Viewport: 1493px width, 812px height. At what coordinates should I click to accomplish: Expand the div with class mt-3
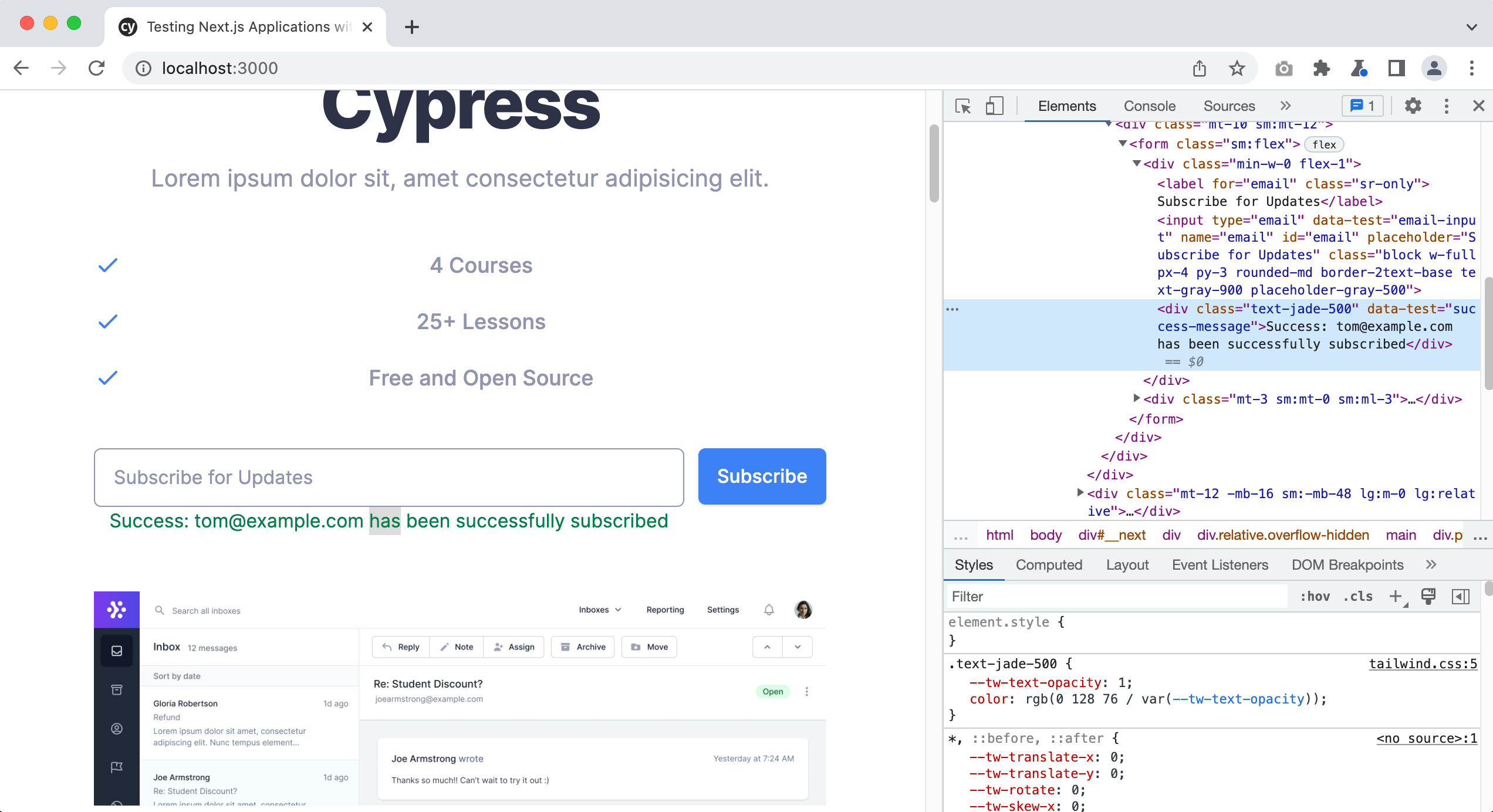point(1137,399)
